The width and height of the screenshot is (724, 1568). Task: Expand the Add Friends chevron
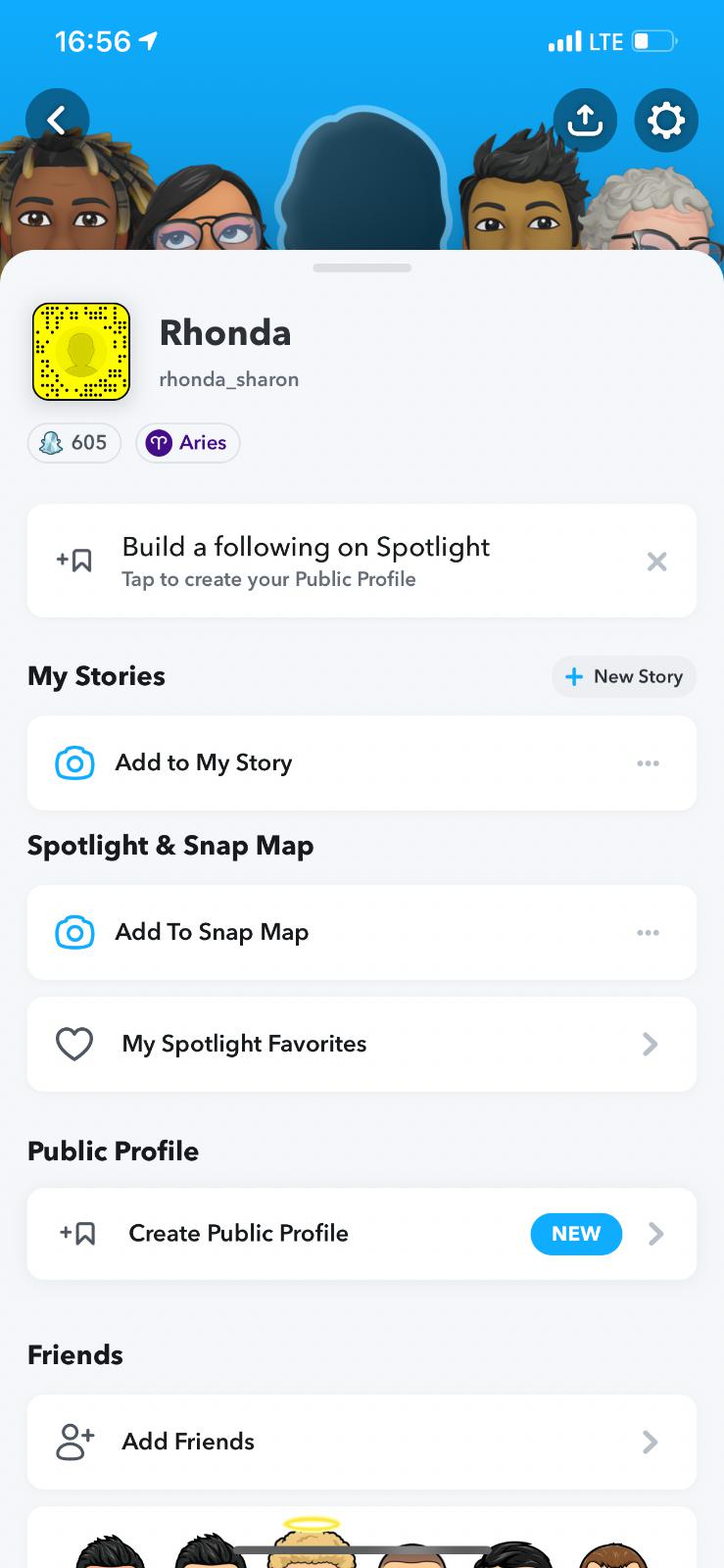pos(650,1442)
